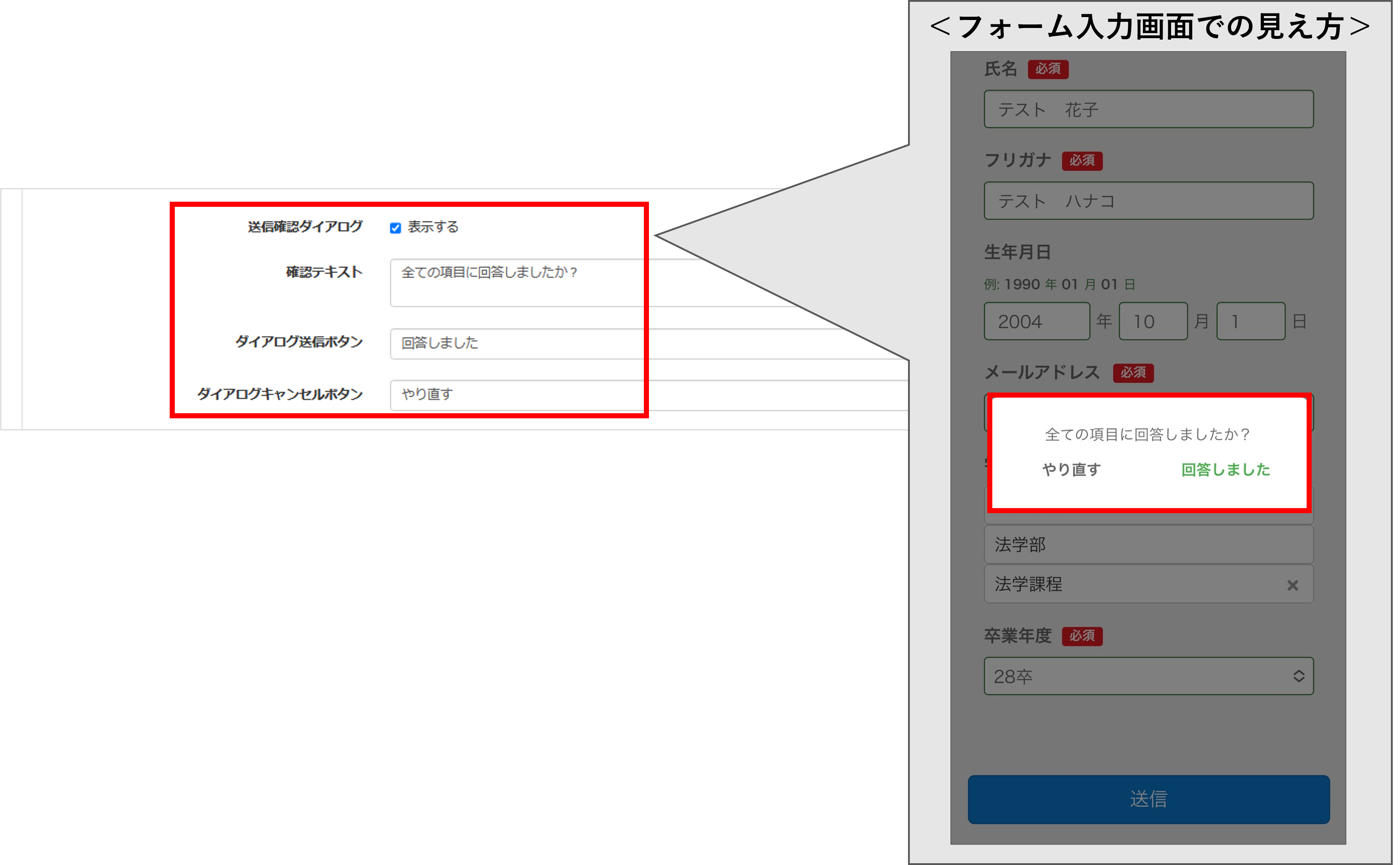Clear the 法学課程 selection with the x icon
This screenshot has width=1400, height=865.
tap(1292, 585)
